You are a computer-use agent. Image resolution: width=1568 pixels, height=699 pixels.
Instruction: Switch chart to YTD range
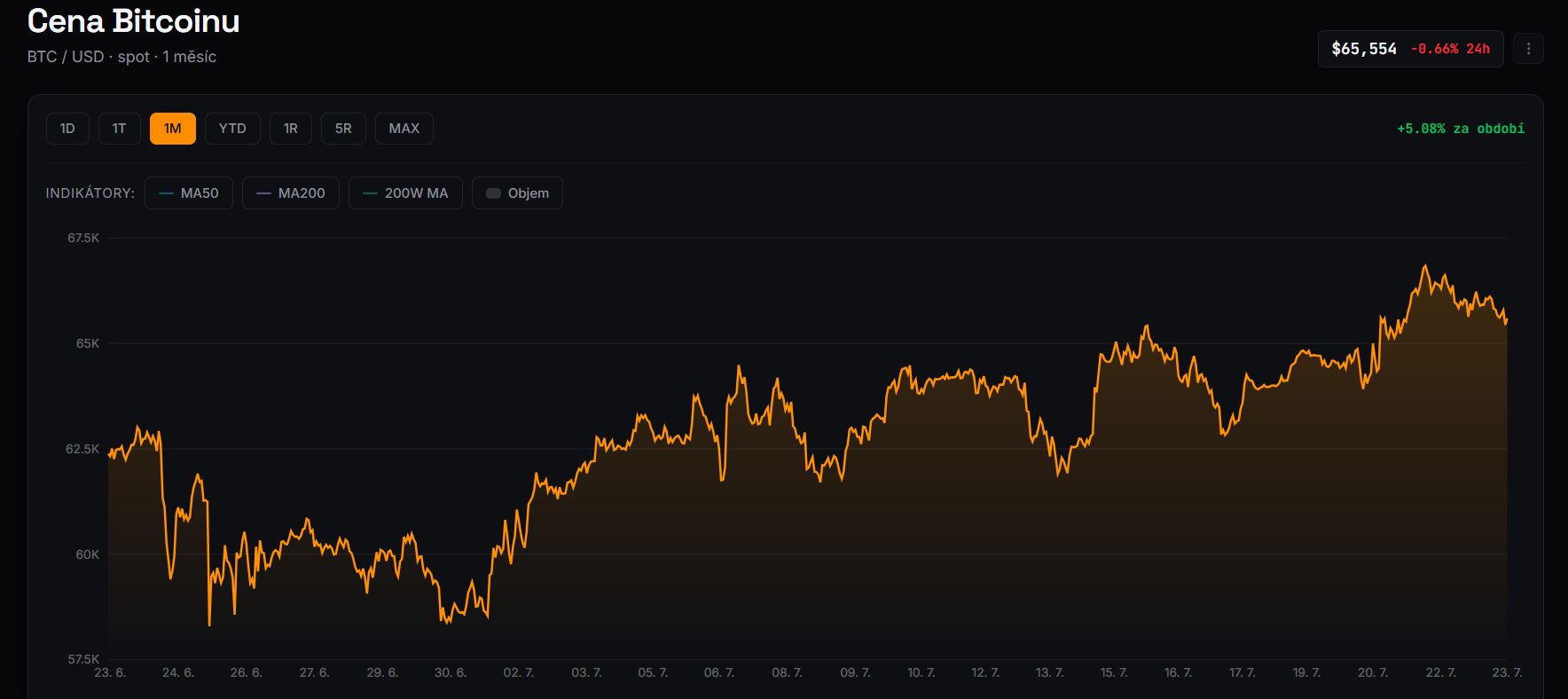232,129
